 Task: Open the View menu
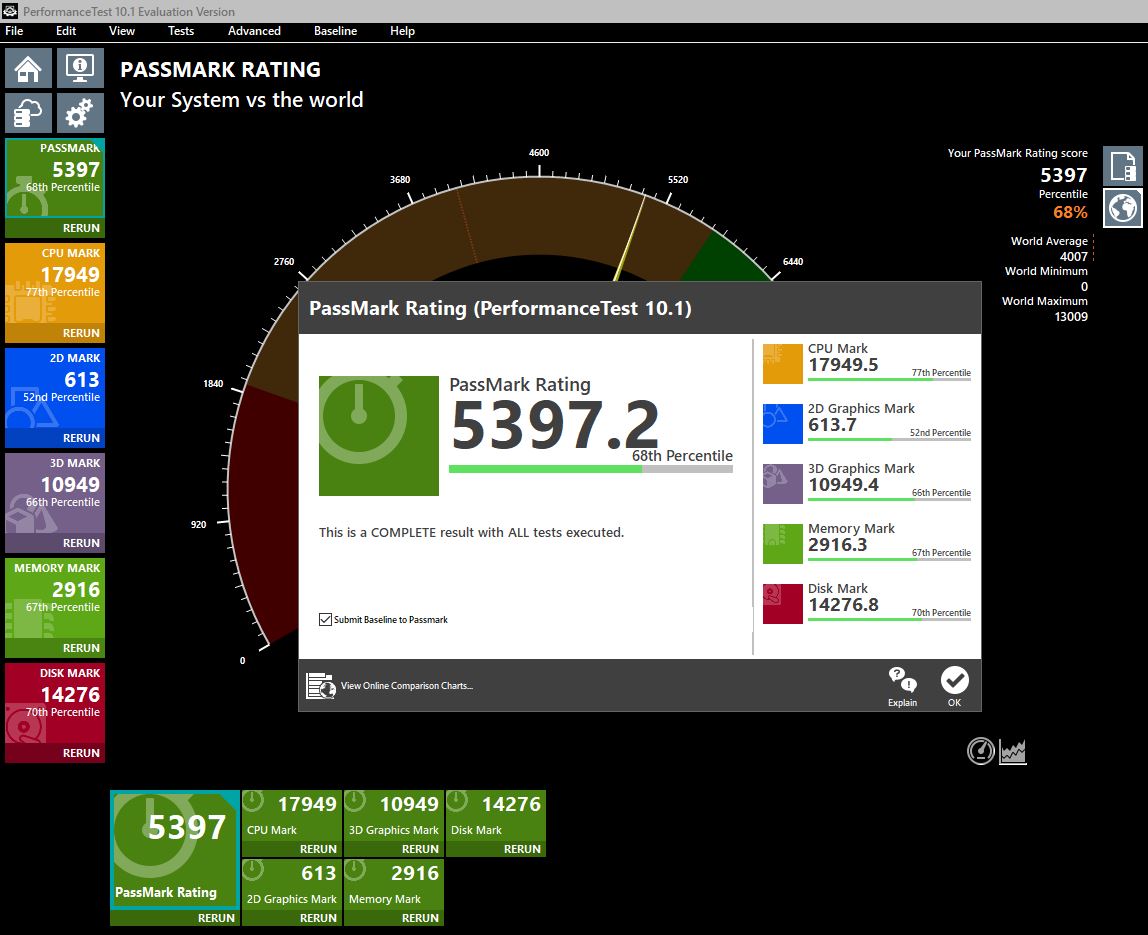pyautogui.click(x=122, y=31)
